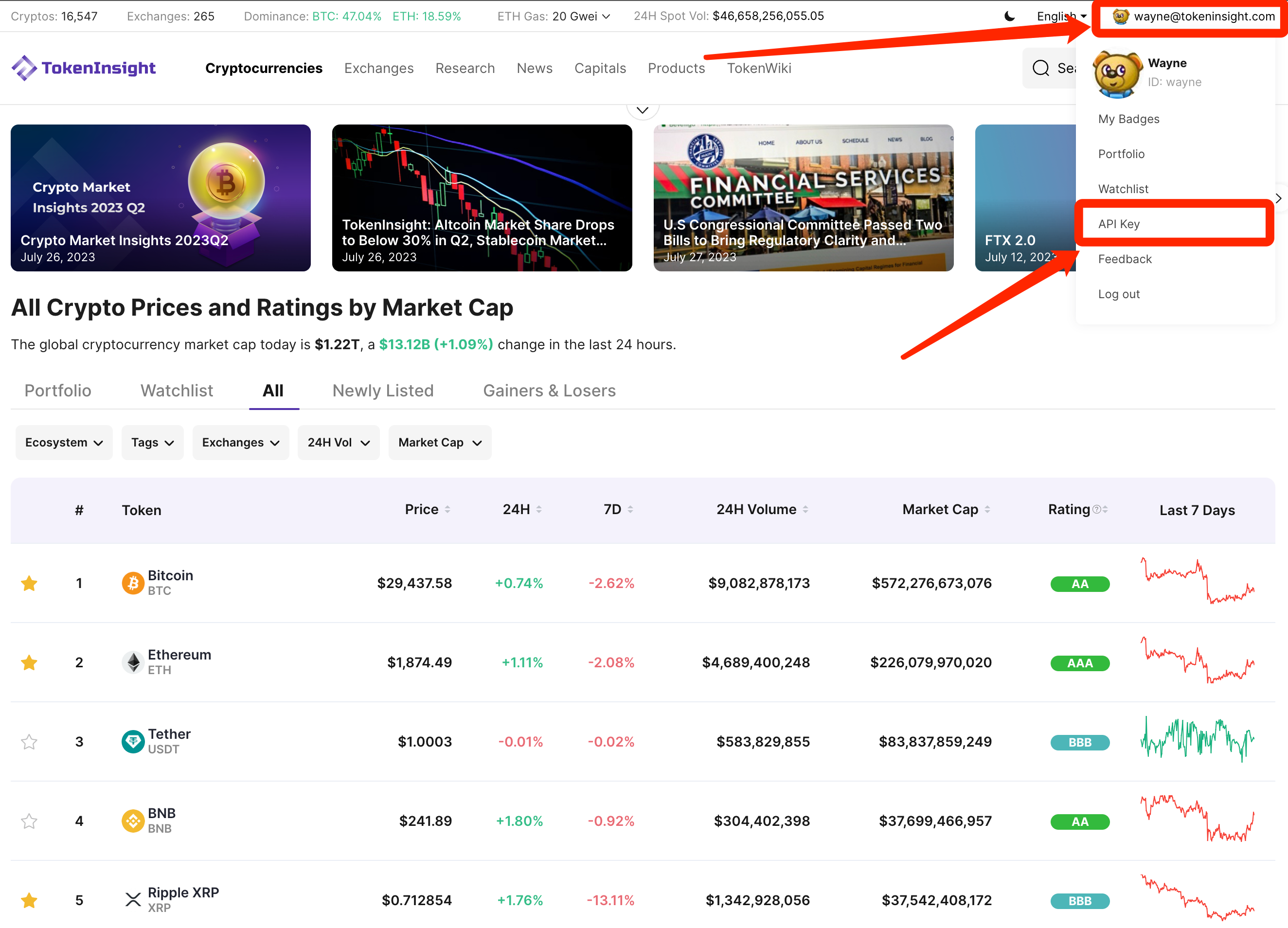Screen dimensions: 1288x928
Task: Click the TokenInsight logo
Action: tap(84, 68)
